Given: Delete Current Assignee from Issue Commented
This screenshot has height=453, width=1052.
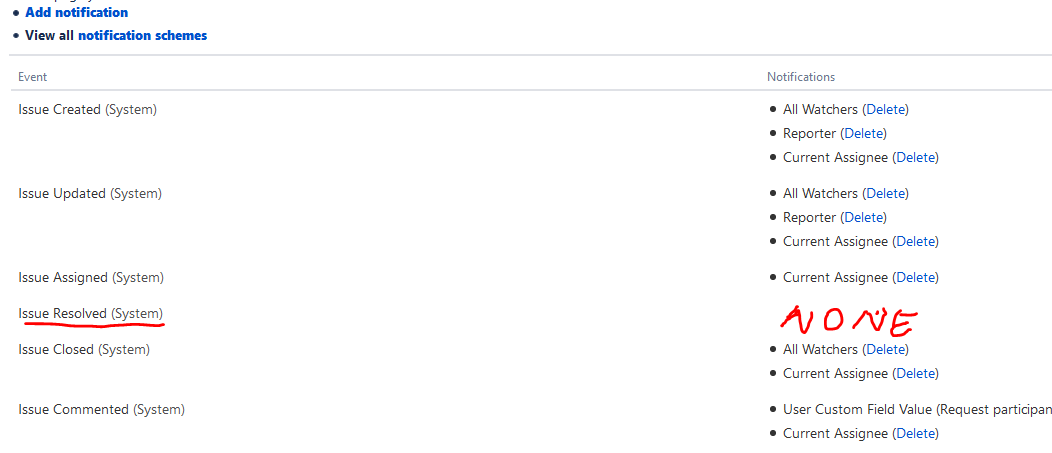Looking at the screenshot, I should 916,434.
